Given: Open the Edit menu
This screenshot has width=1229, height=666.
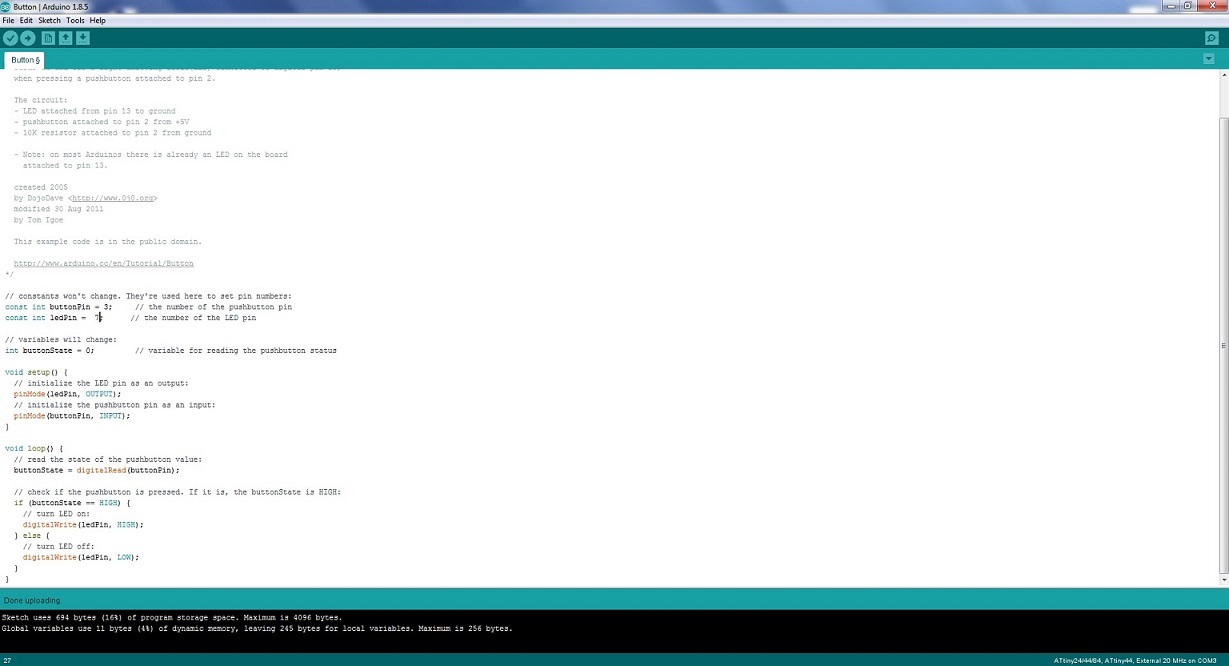Looking at the screenshot, I should pyautogui.click(x=26, y=20).
